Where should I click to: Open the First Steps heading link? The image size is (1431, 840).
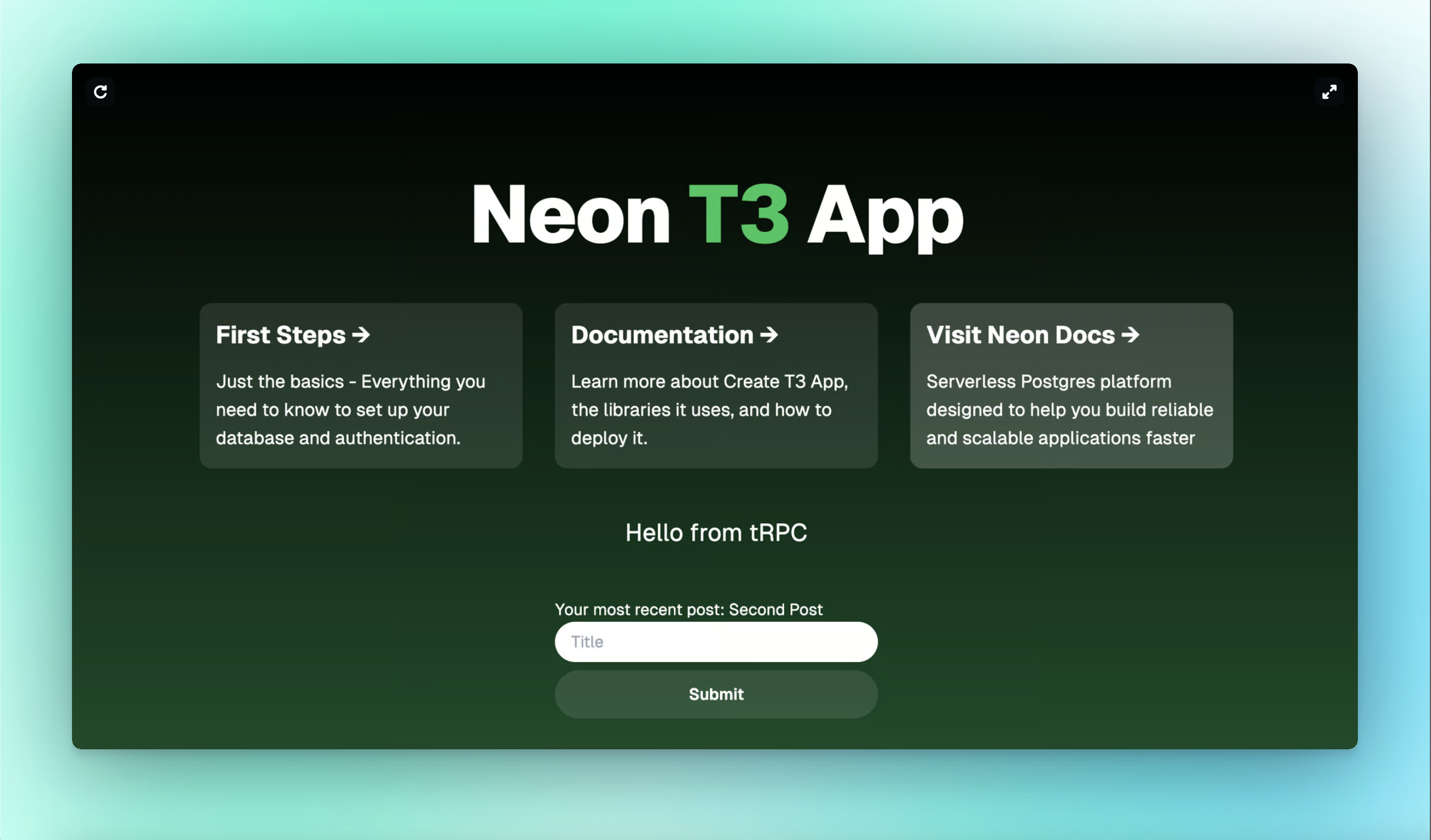click(x=281, y=335)
